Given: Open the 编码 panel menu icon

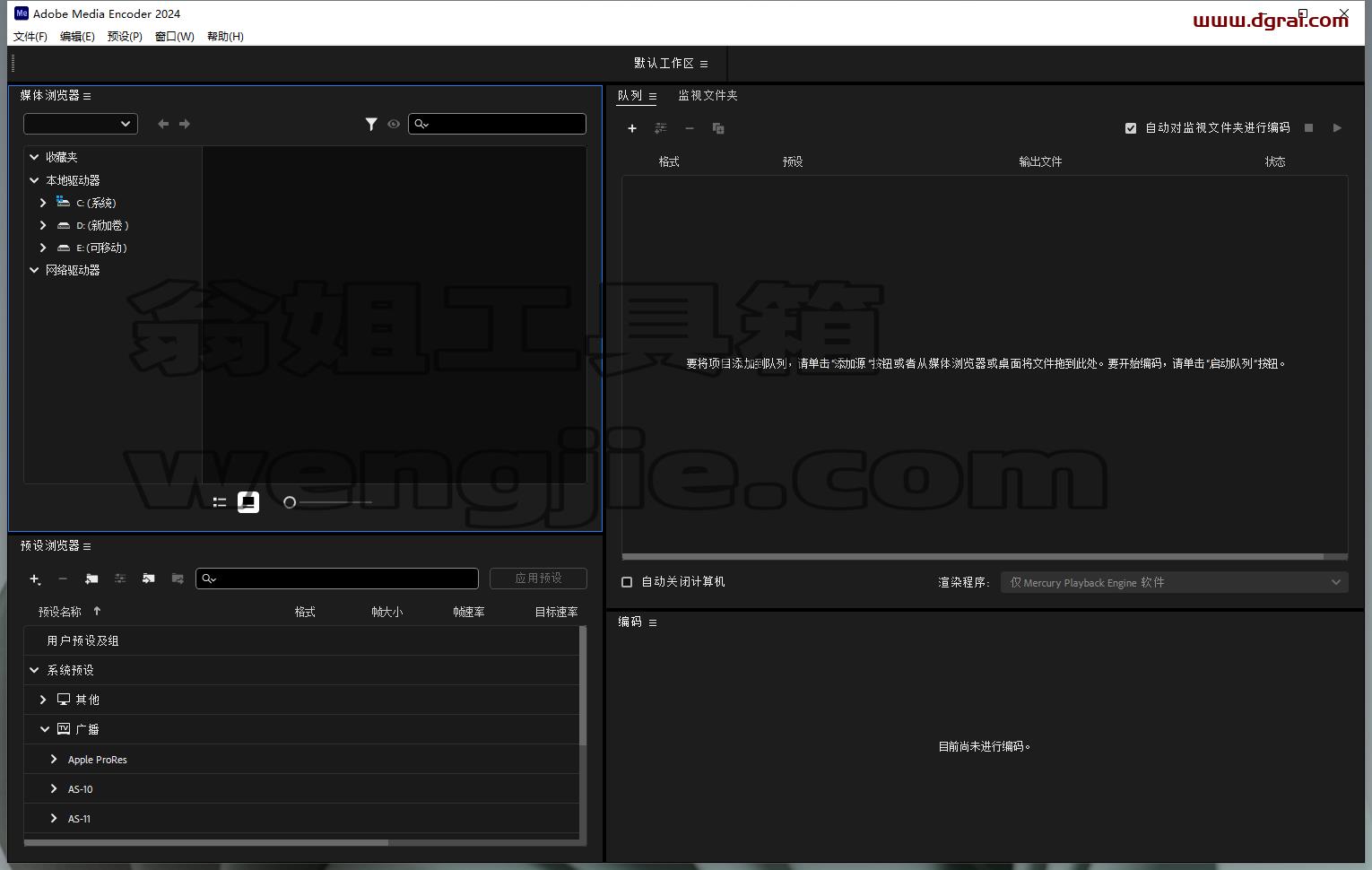Looking at the screenshot, I should [653, 622].
